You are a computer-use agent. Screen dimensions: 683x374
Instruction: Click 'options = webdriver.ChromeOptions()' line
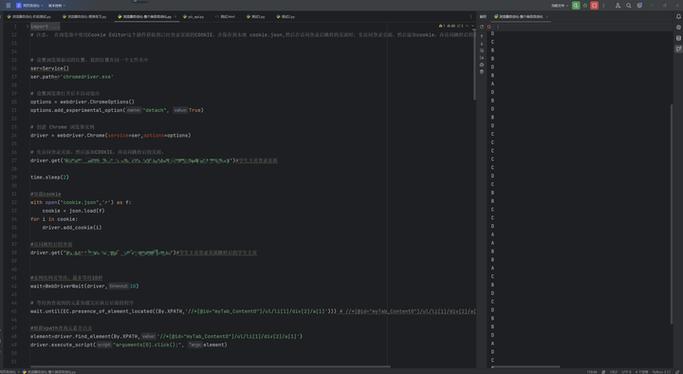(82, 102)
